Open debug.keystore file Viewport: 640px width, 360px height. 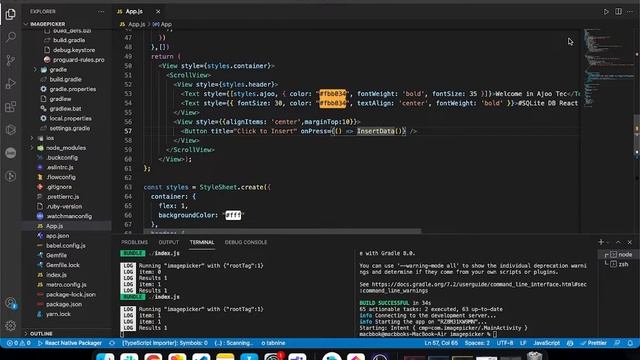[73, 50]
